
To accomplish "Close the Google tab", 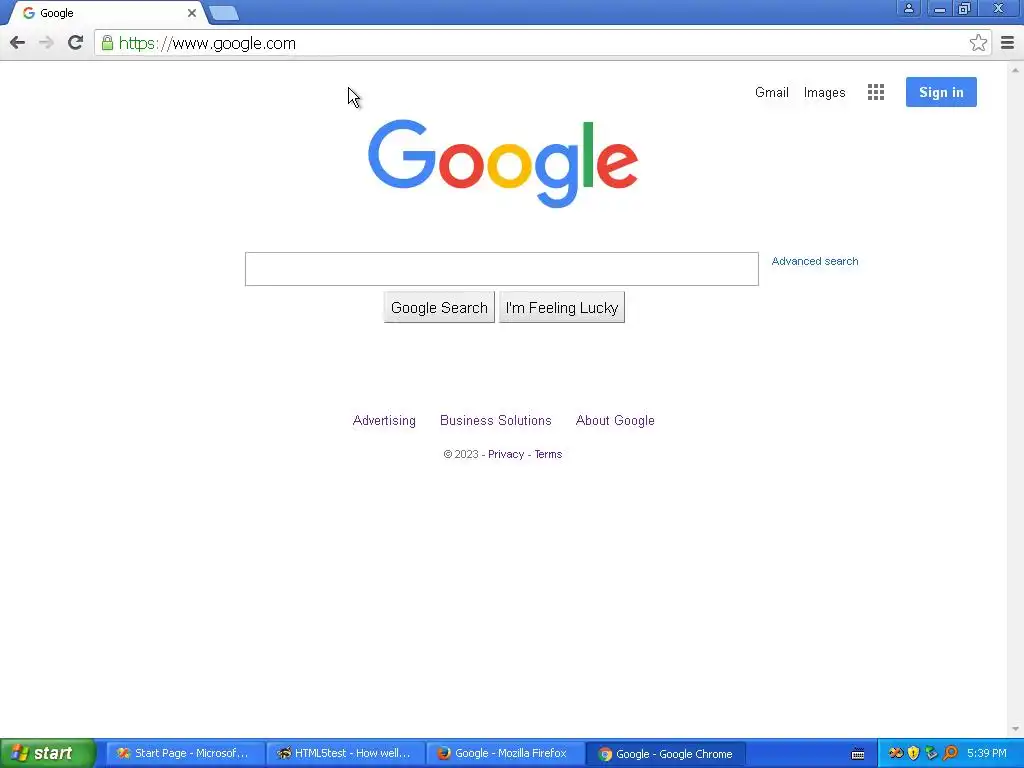I will (x=191, y=13).
